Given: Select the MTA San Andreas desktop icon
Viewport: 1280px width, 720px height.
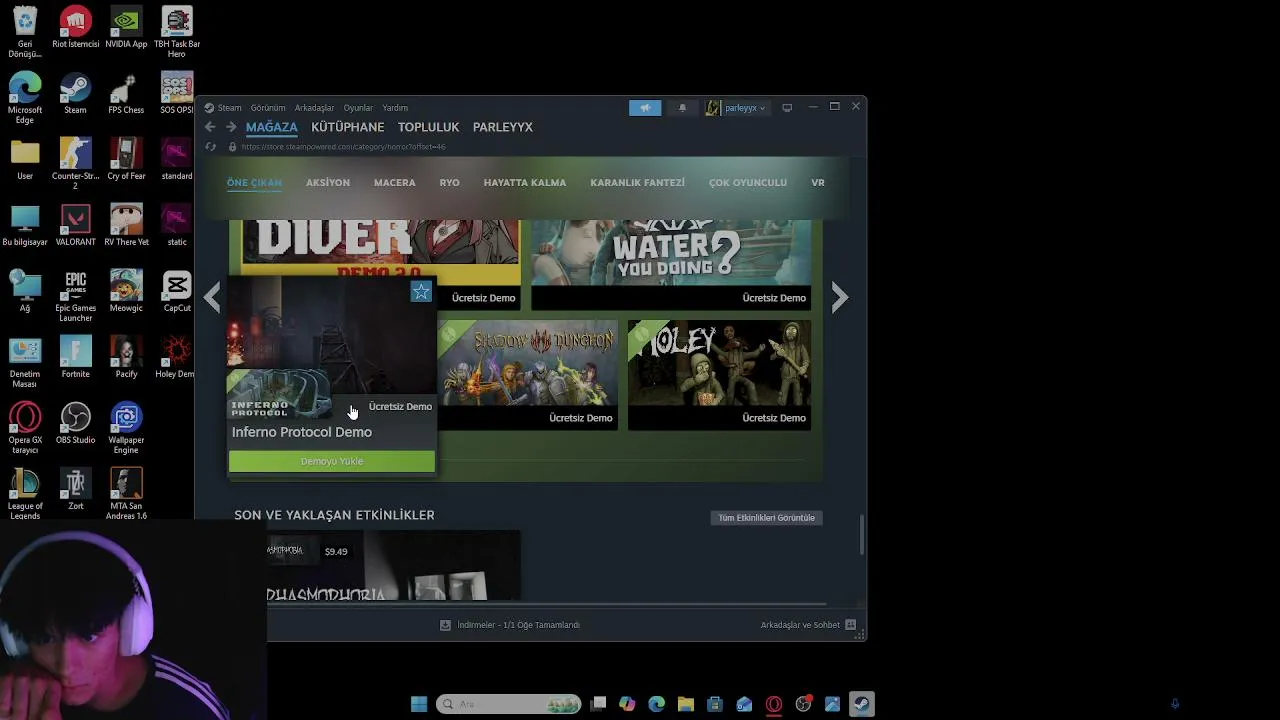Looking at the screenshot, I should pos(126,495).
